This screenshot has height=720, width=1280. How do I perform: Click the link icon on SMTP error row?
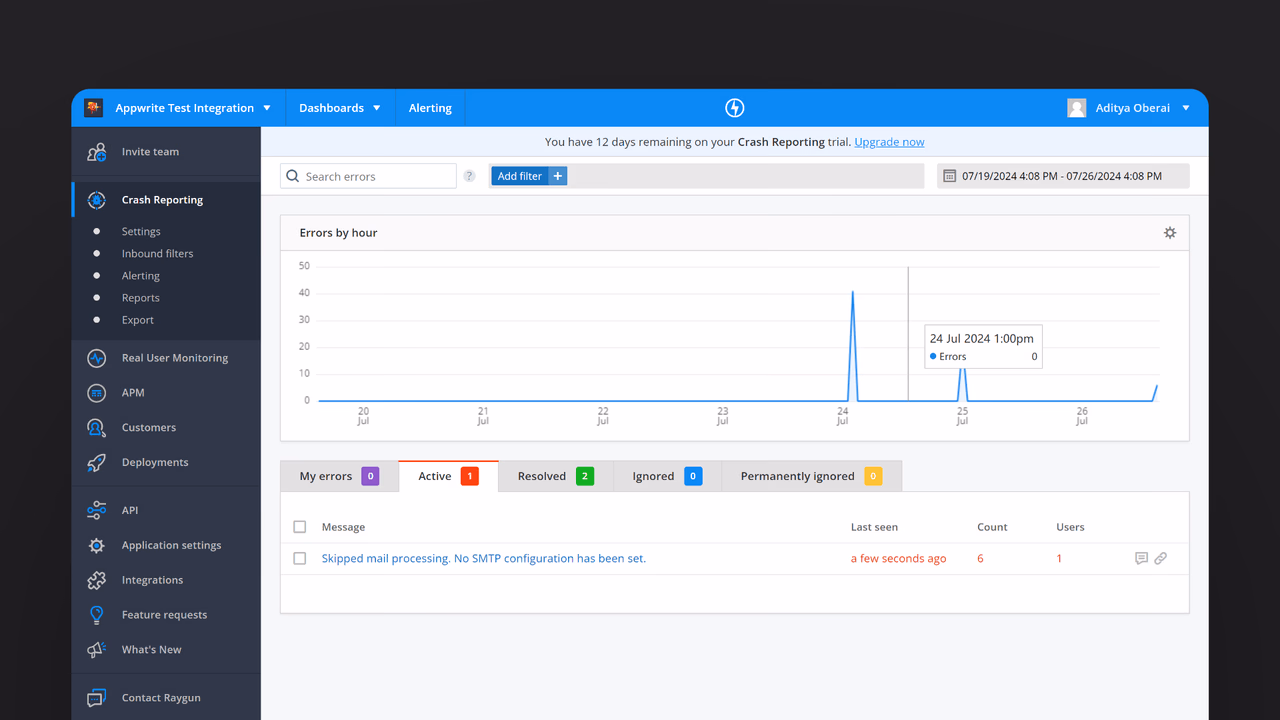point(1161,558)
